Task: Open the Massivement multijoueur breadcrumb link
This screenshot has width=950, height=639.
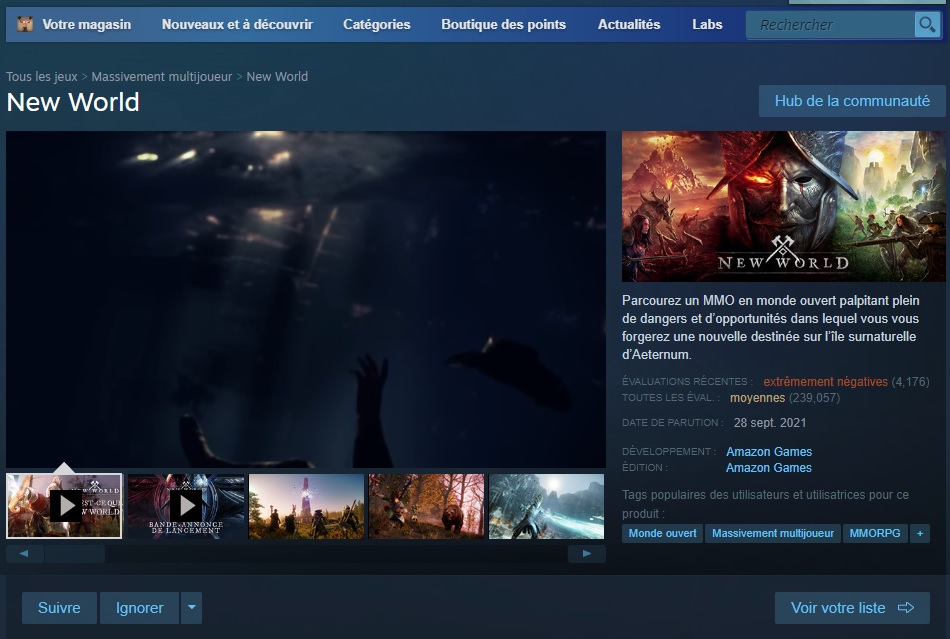Action: (x=162, y=77)
